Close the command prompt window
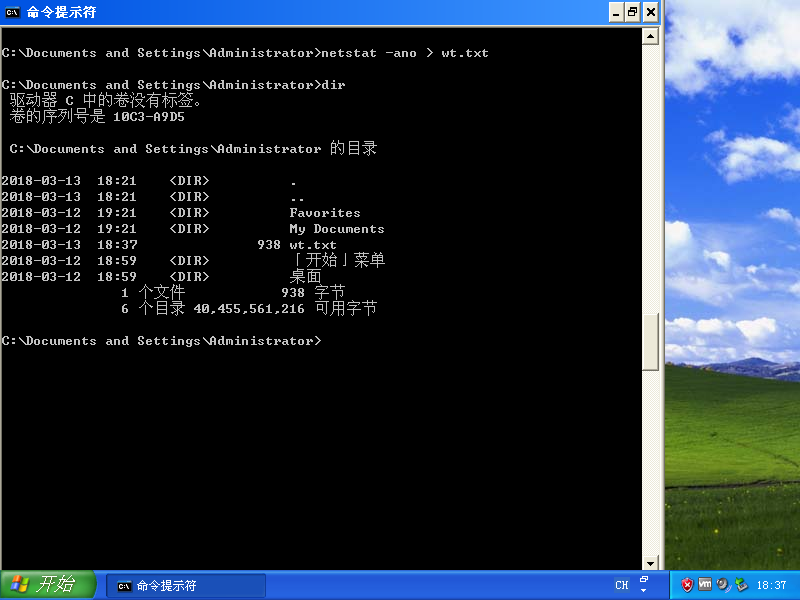Image resolution: width=800 pixels, height=600 pixels. coord(651,12)
